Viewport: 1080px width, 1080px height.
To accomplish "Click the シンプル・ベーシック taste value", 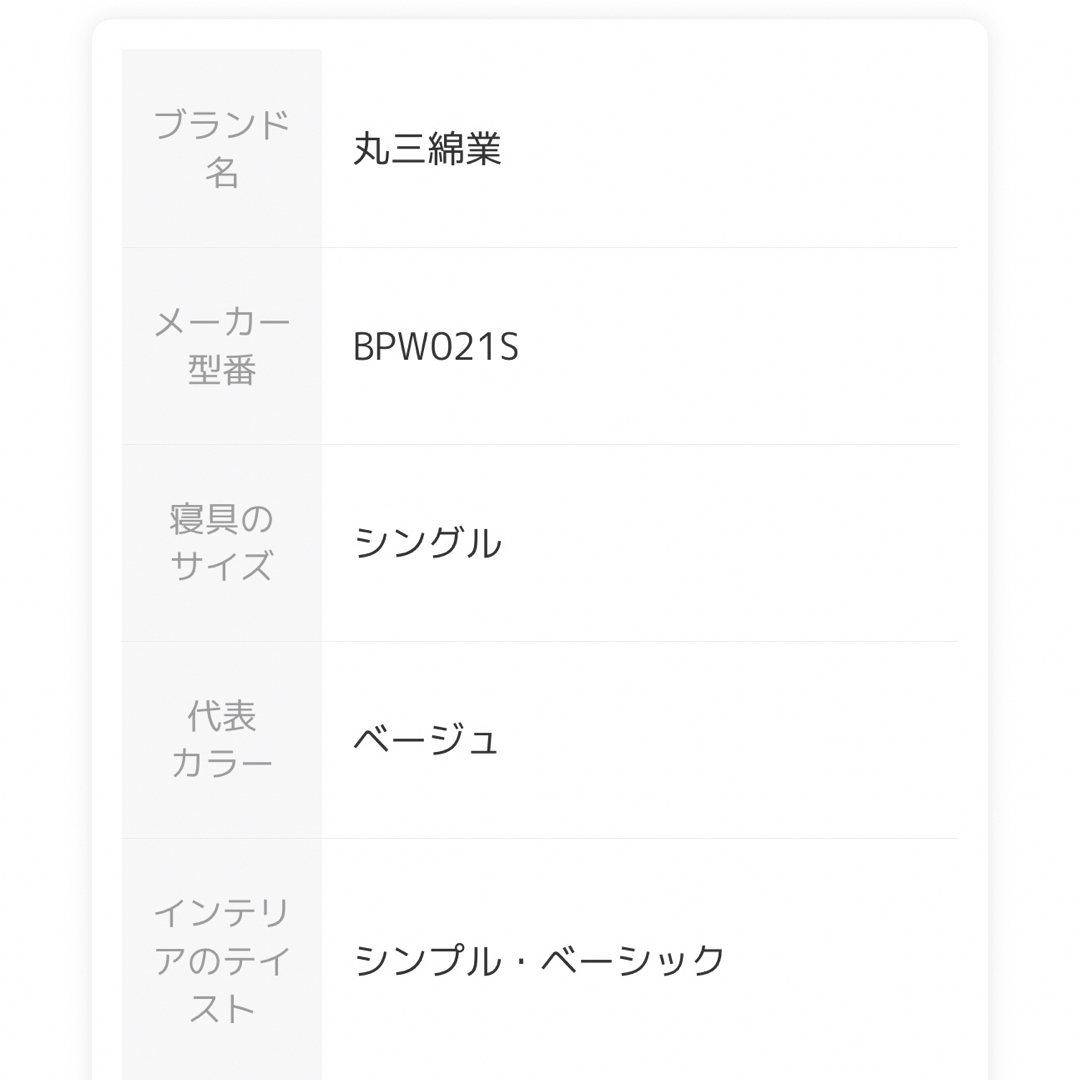I will [539, 960].
